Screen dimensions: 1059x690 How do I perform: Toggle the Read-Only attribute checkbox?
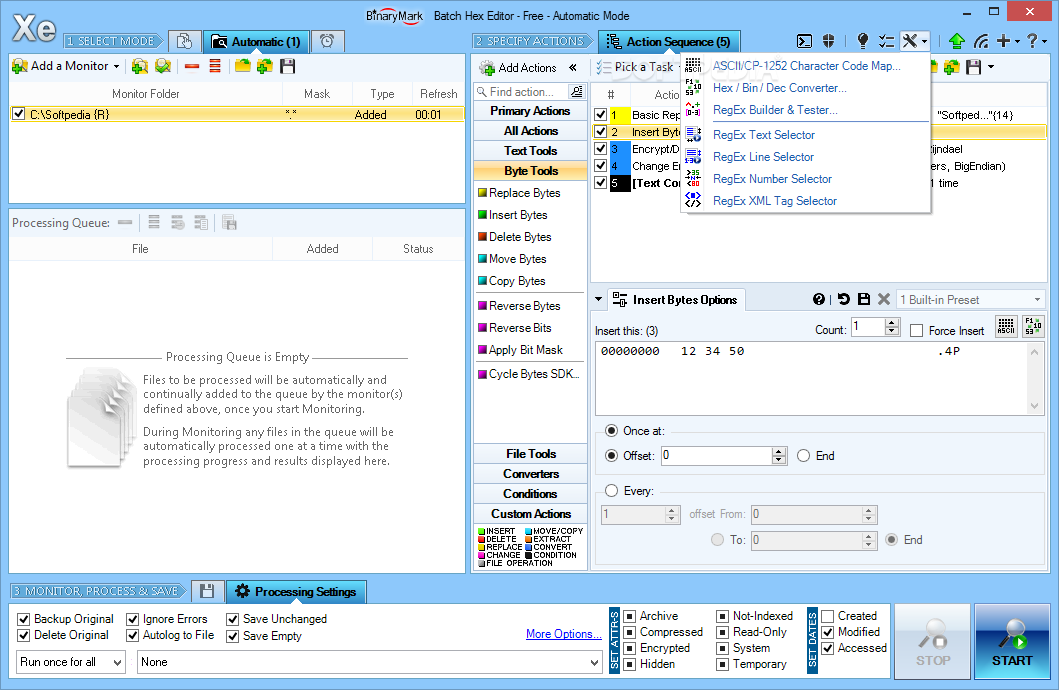tap(722, 632)
